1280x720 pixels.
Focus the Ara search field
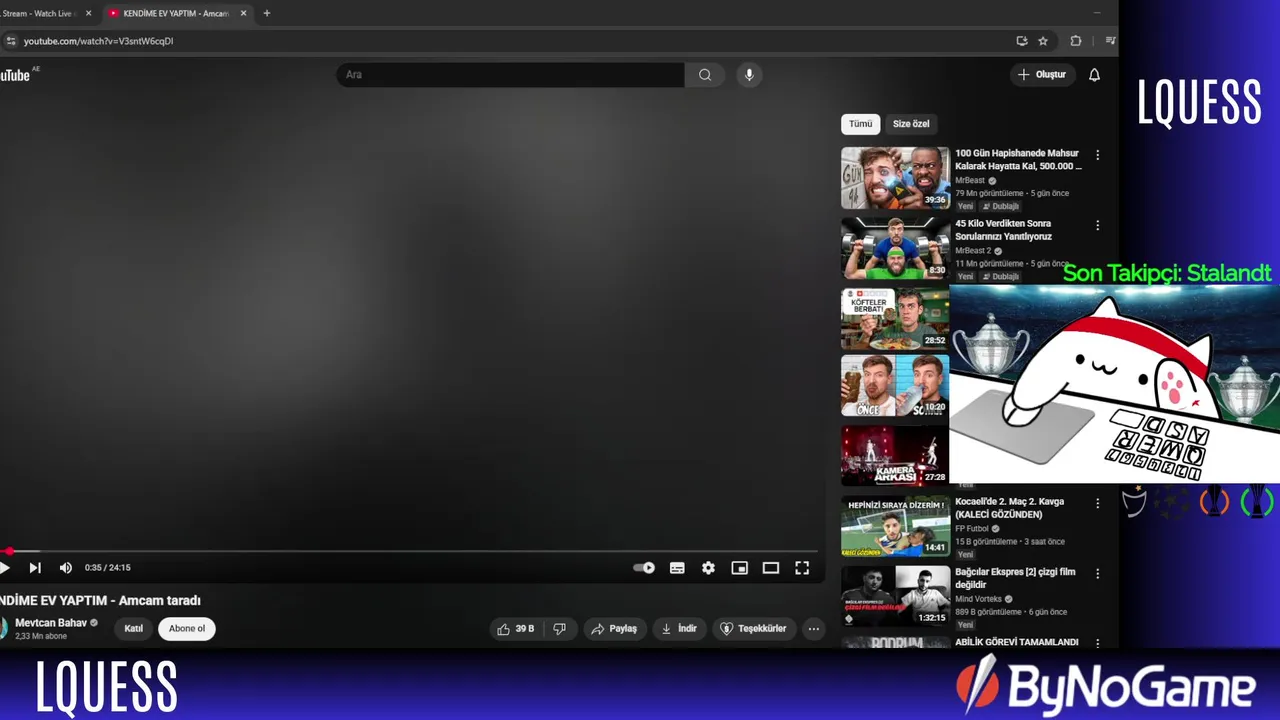[x=510, y=75]
